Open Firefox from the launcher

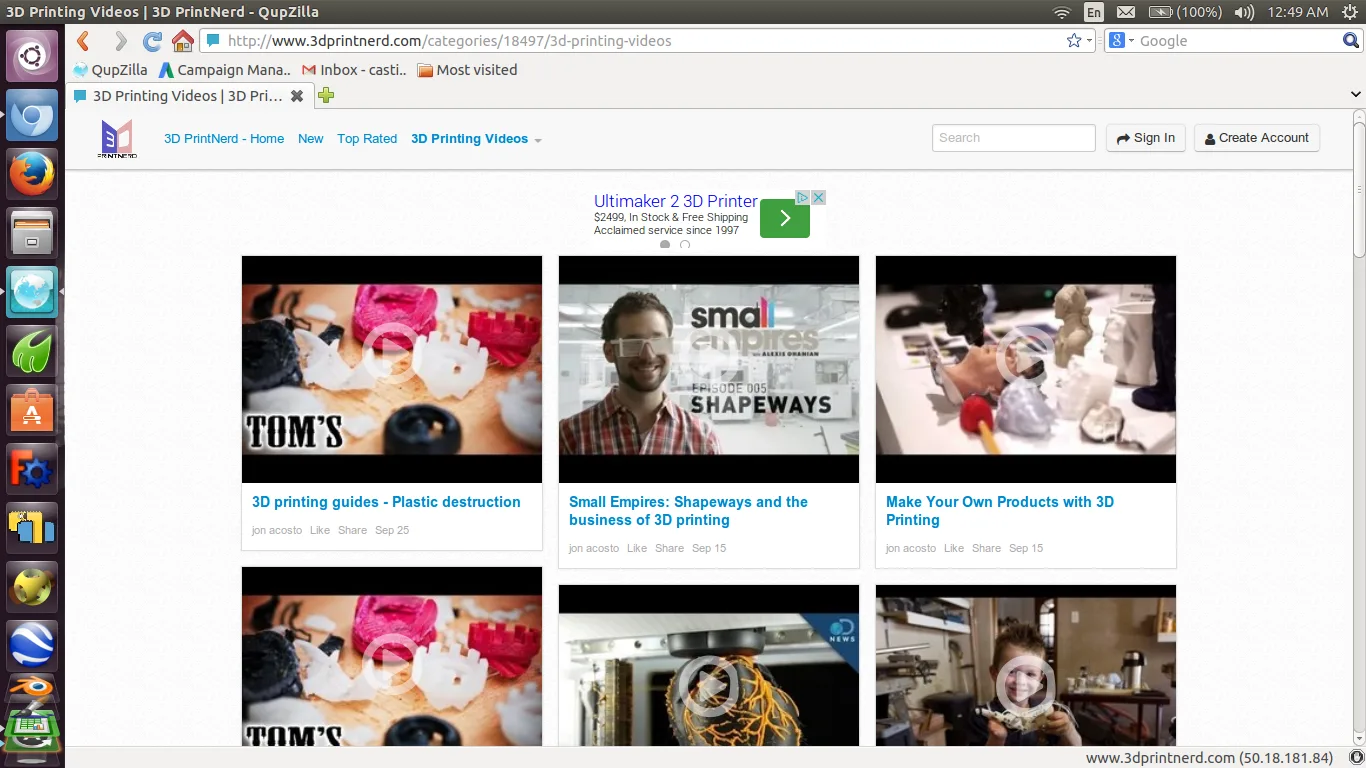point(32,175)
